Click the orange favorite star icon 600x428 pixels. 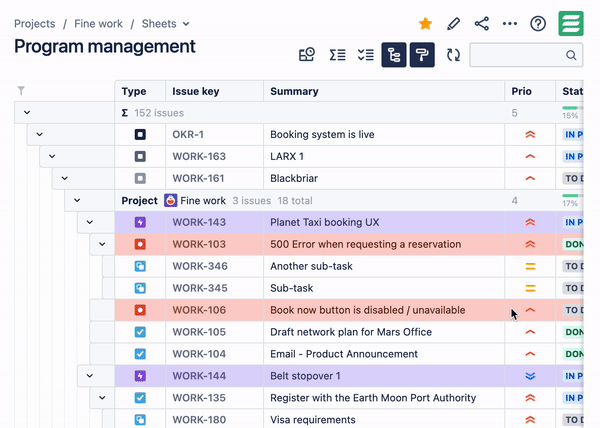click(x=425, y=24)
